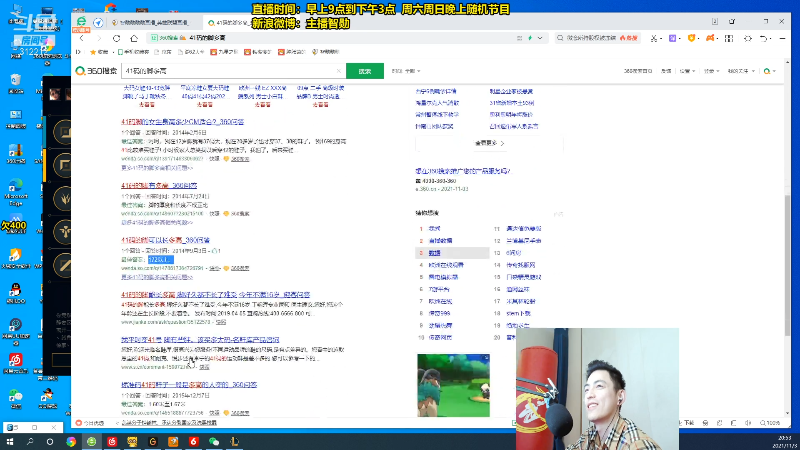Select hot search item ranked number 1

point(434,229)
